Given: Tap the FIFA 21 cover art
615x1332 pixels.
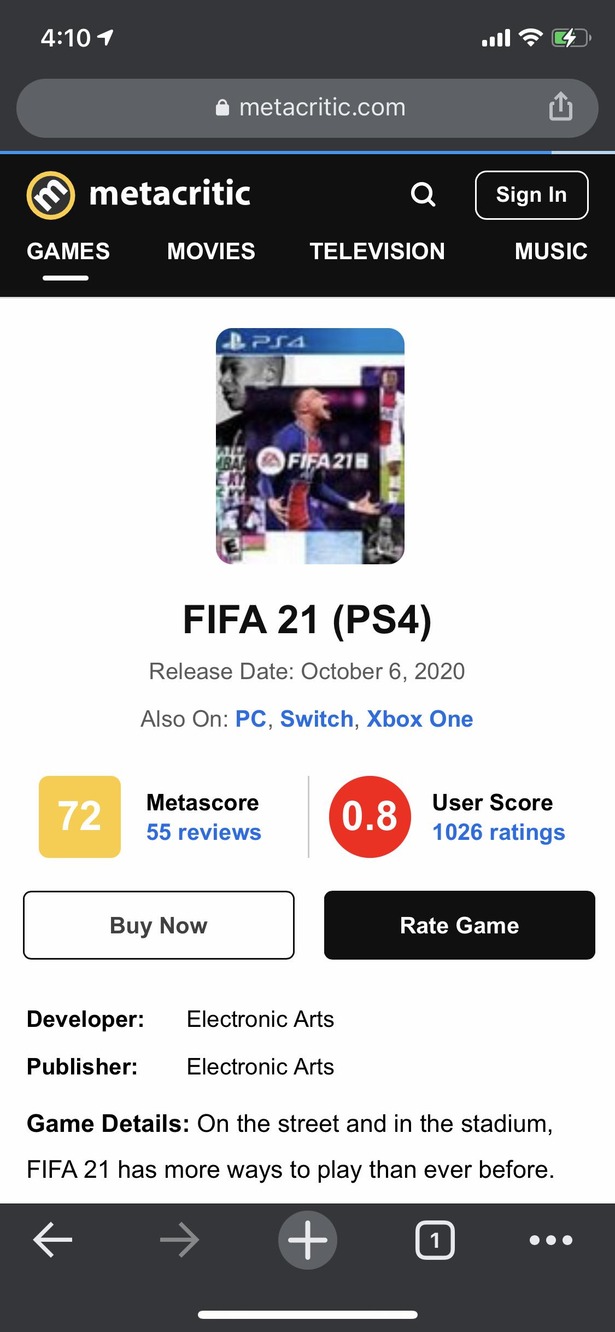Looking at the screenshot, I should (310, 446).
